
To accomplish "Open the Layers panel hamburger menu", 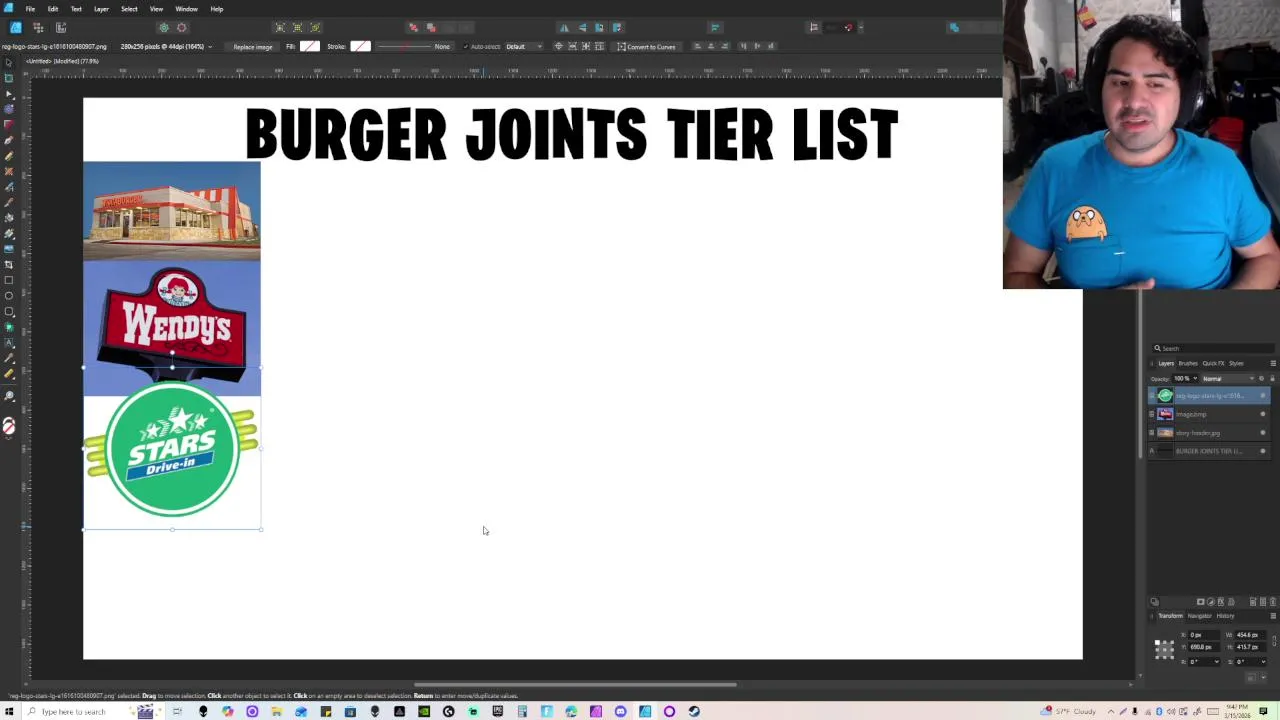I will tap(1272, 363).
